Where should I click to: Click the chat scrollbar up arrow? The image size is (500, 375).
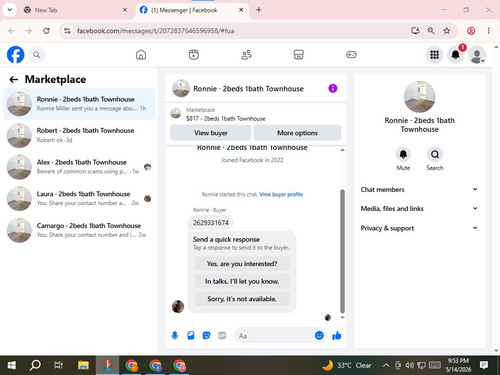(342, 150)
